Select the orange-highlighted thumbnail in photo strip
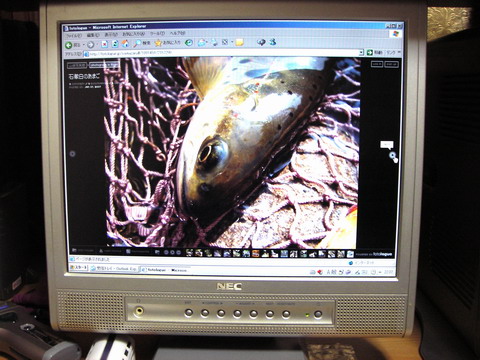 [256, 254]
